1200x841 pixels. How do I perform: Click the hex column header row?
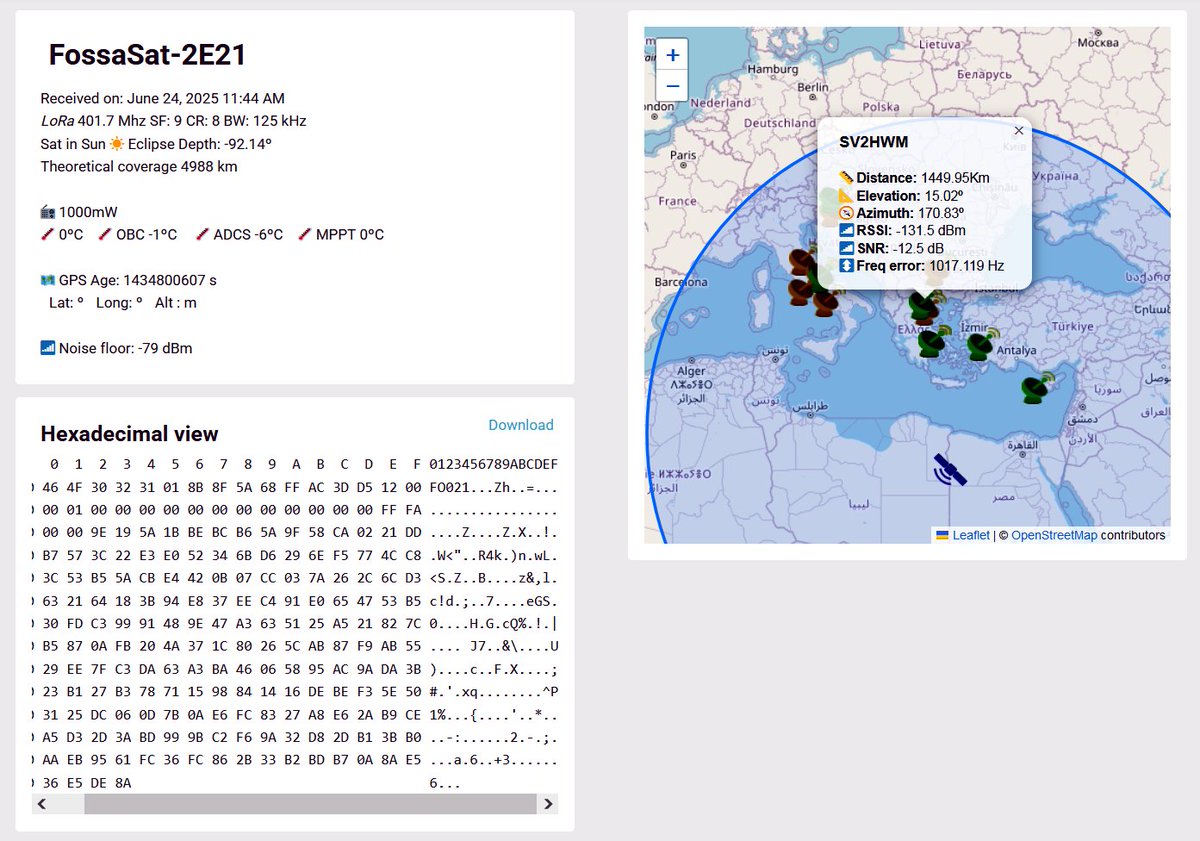(303, 464)
